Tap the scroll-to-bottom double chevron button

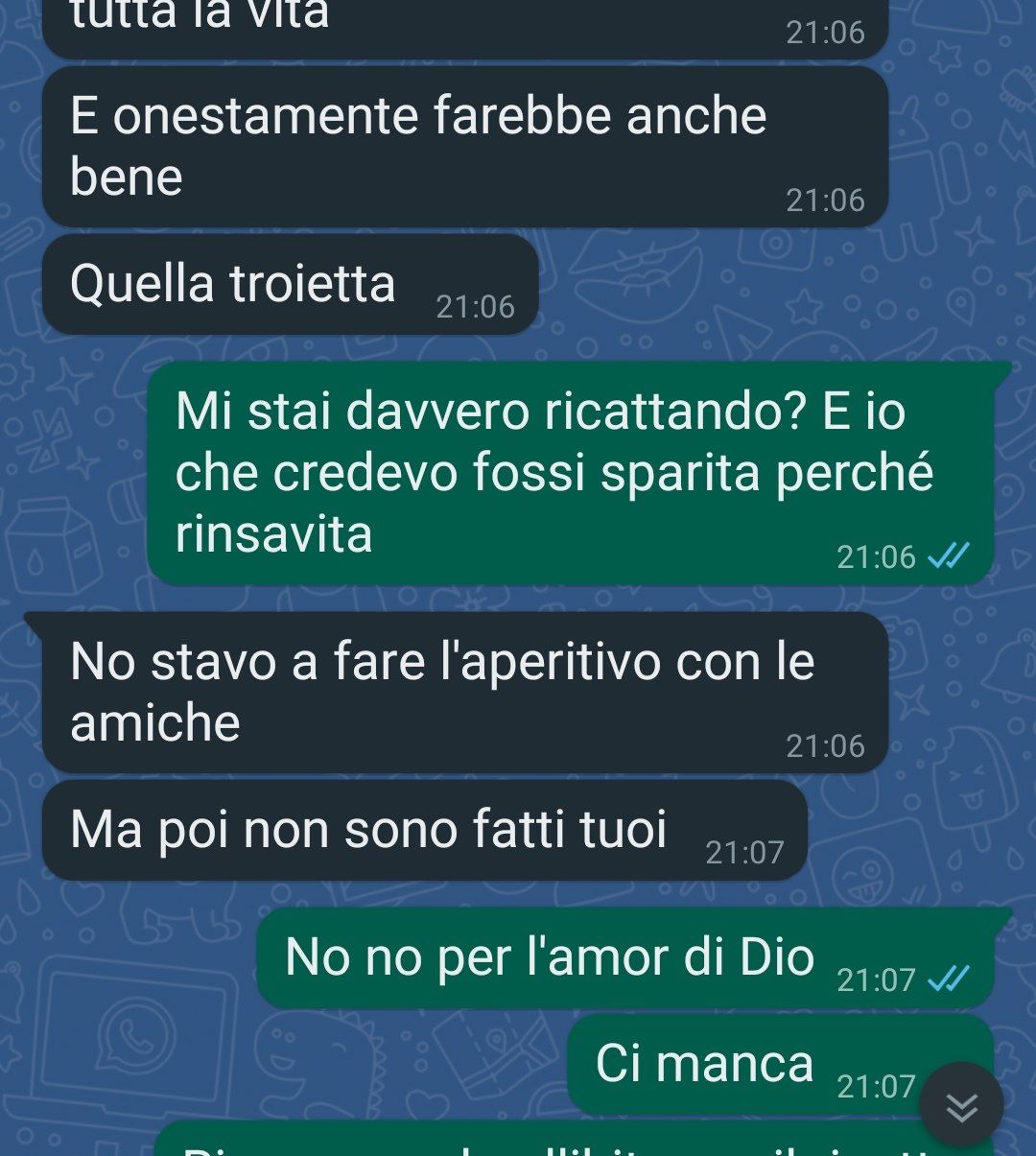click(961, 1105)
